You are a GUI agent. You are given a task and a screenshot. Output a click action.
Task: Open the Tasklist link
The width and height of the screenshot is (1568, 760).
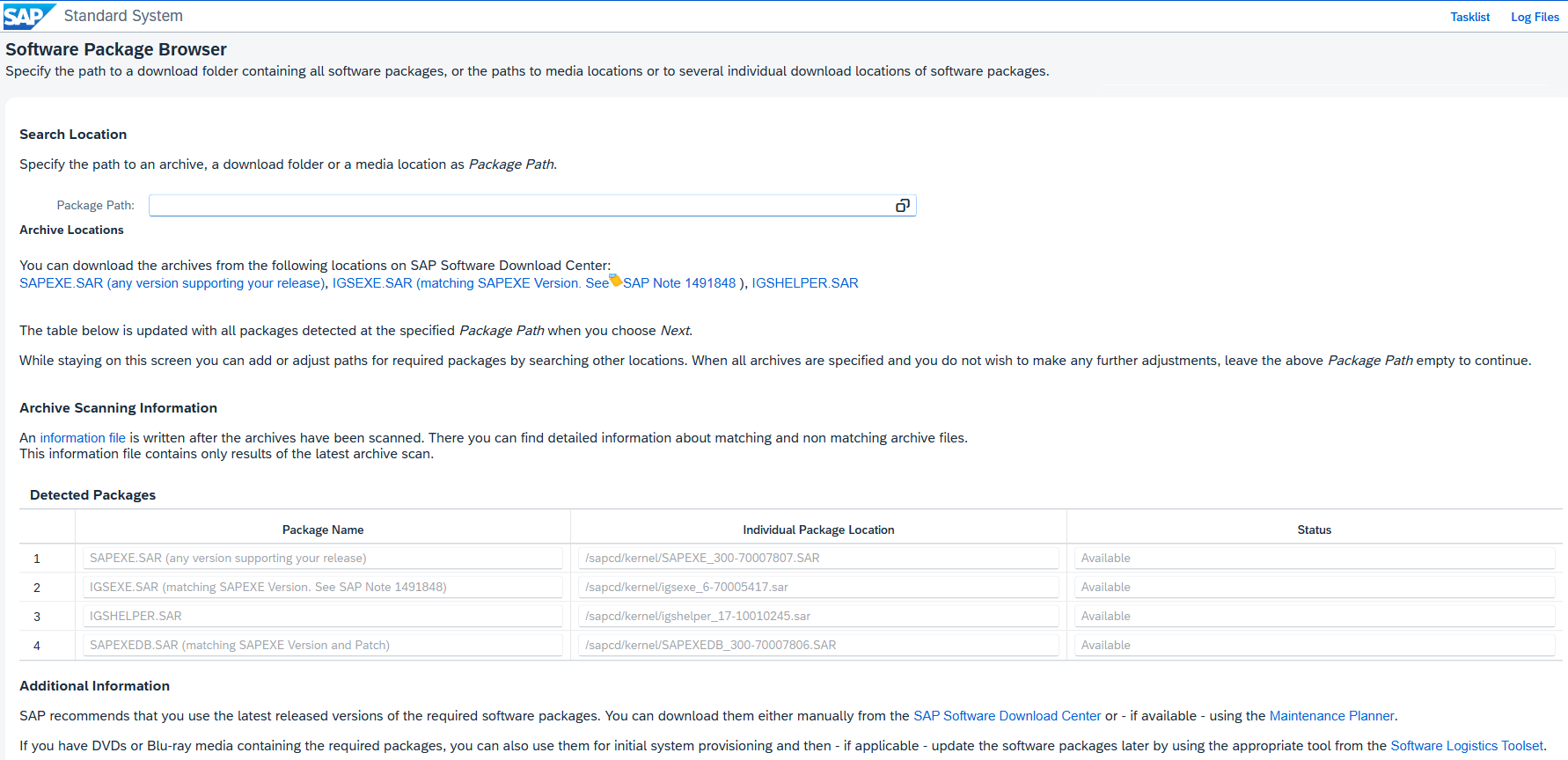point(1469,17)
